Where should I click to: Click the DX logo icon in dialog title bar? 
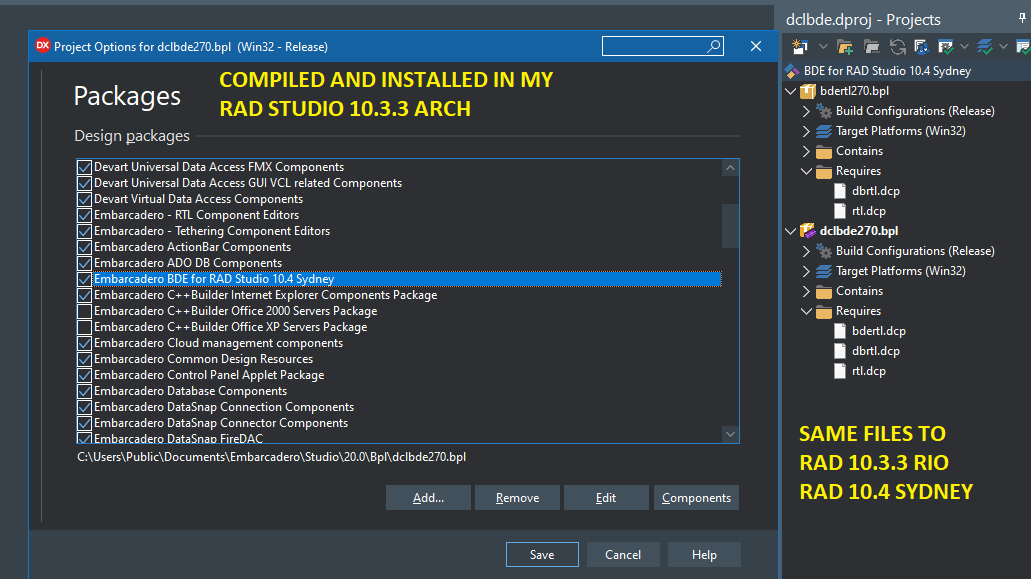click(x=43, y=45)
